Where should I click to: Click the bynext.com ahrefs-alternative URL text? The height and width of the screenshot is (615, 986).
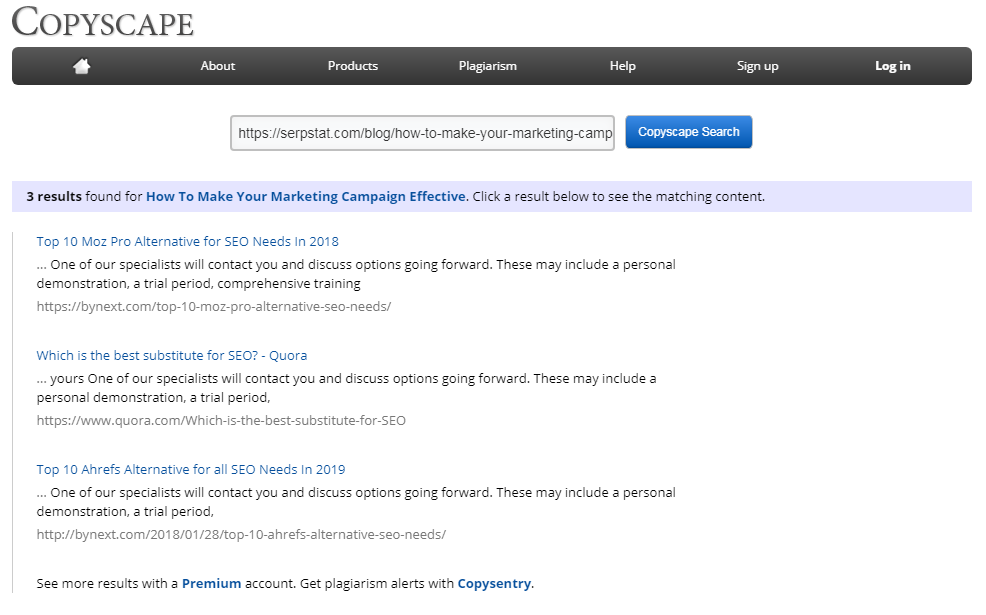[241, 535]
